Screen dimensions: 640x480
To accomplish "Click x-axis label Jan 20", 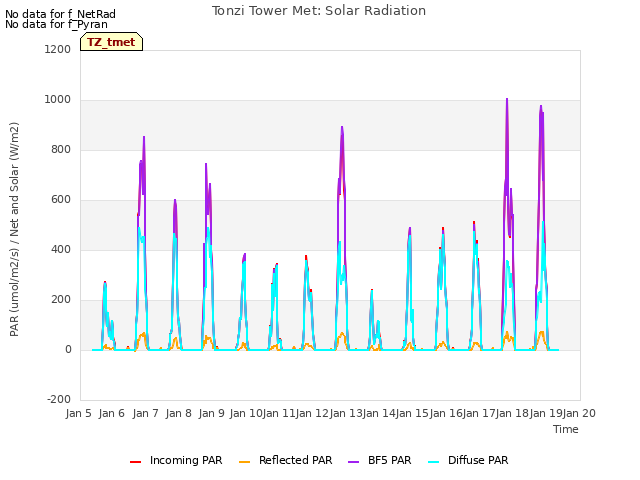I will click(x=579, y=413).
